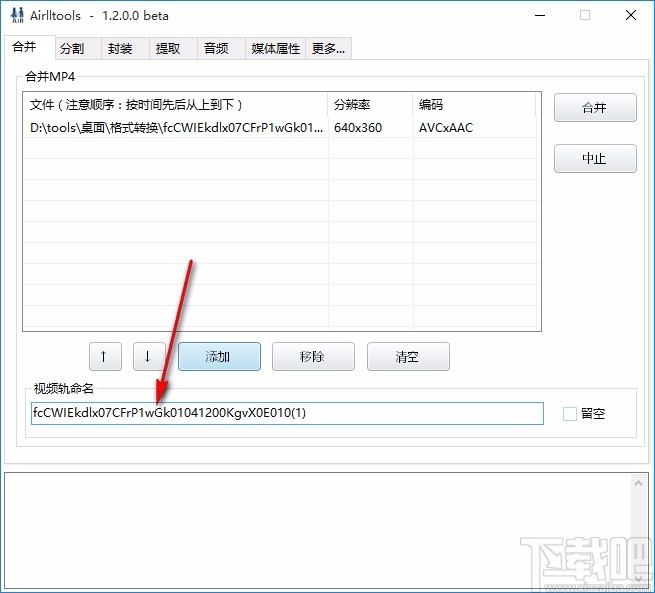Click the AVCxAAC codec cell
This screenshot has width=655, height=593.
pyautogui.click(x=446, y=127)
